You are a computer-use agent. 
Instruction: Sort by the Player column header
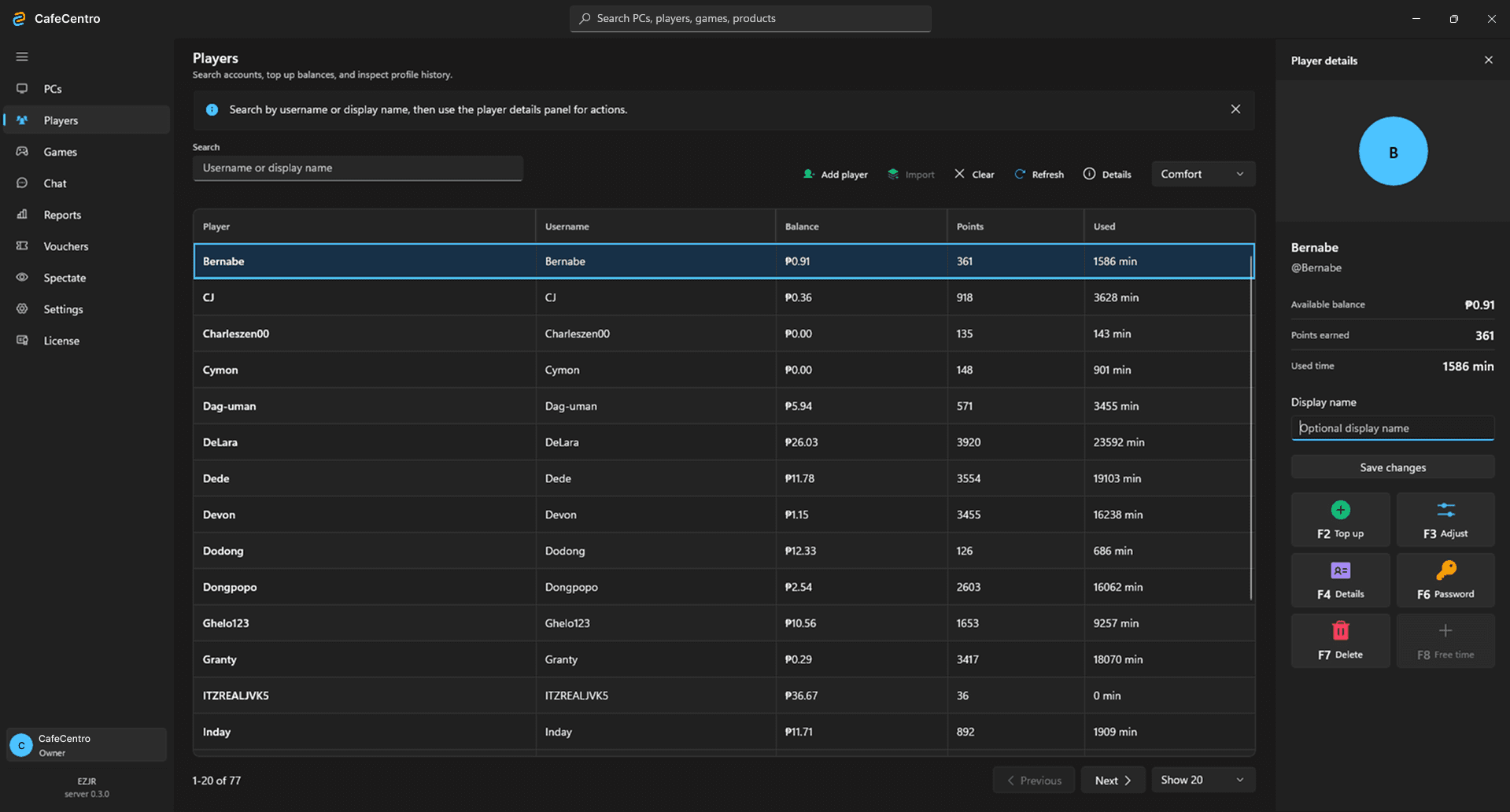tap(364, 226)
